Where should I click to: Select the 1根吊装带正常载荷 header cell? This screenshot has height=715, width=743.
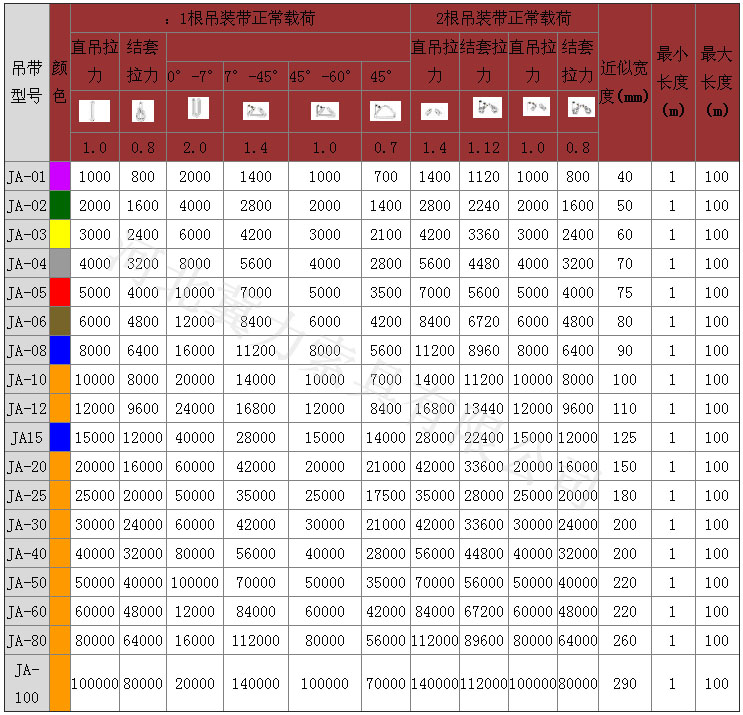(240, 18)
